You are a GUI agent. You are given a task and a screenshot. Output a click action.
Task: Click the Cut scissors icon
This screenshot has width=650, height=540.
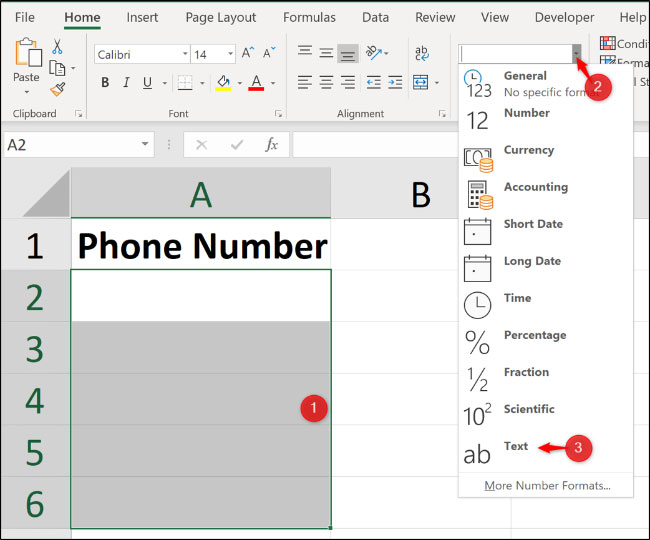57,46
